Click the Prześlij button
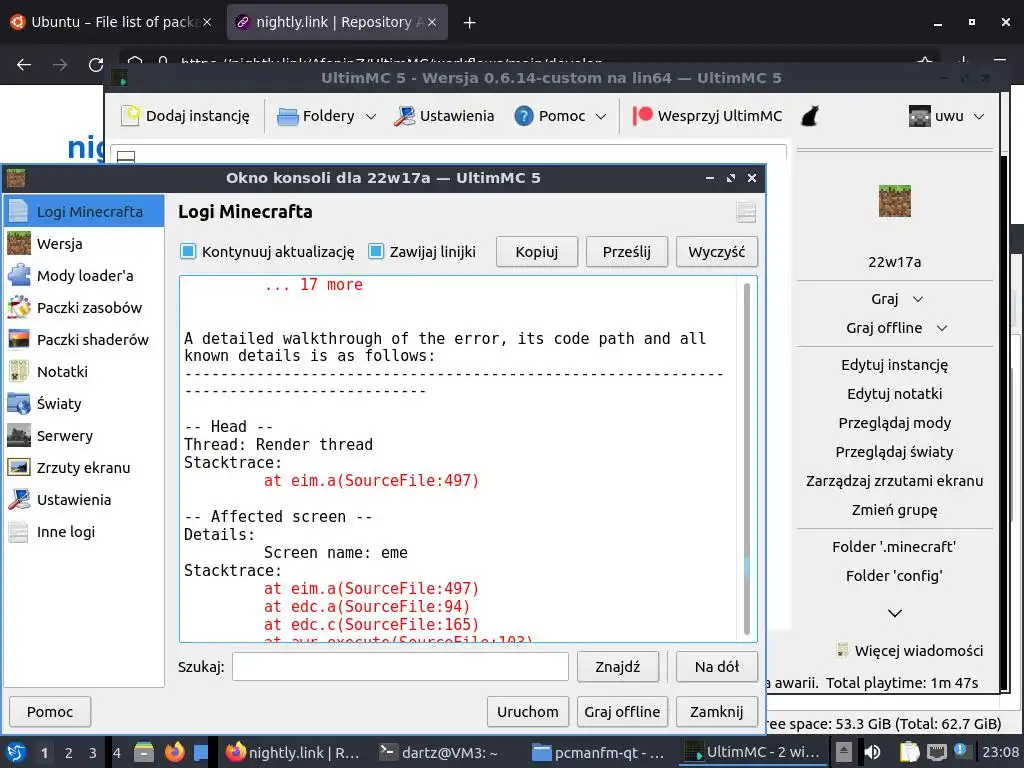The image size is (1024, 768). click(627, 252)
